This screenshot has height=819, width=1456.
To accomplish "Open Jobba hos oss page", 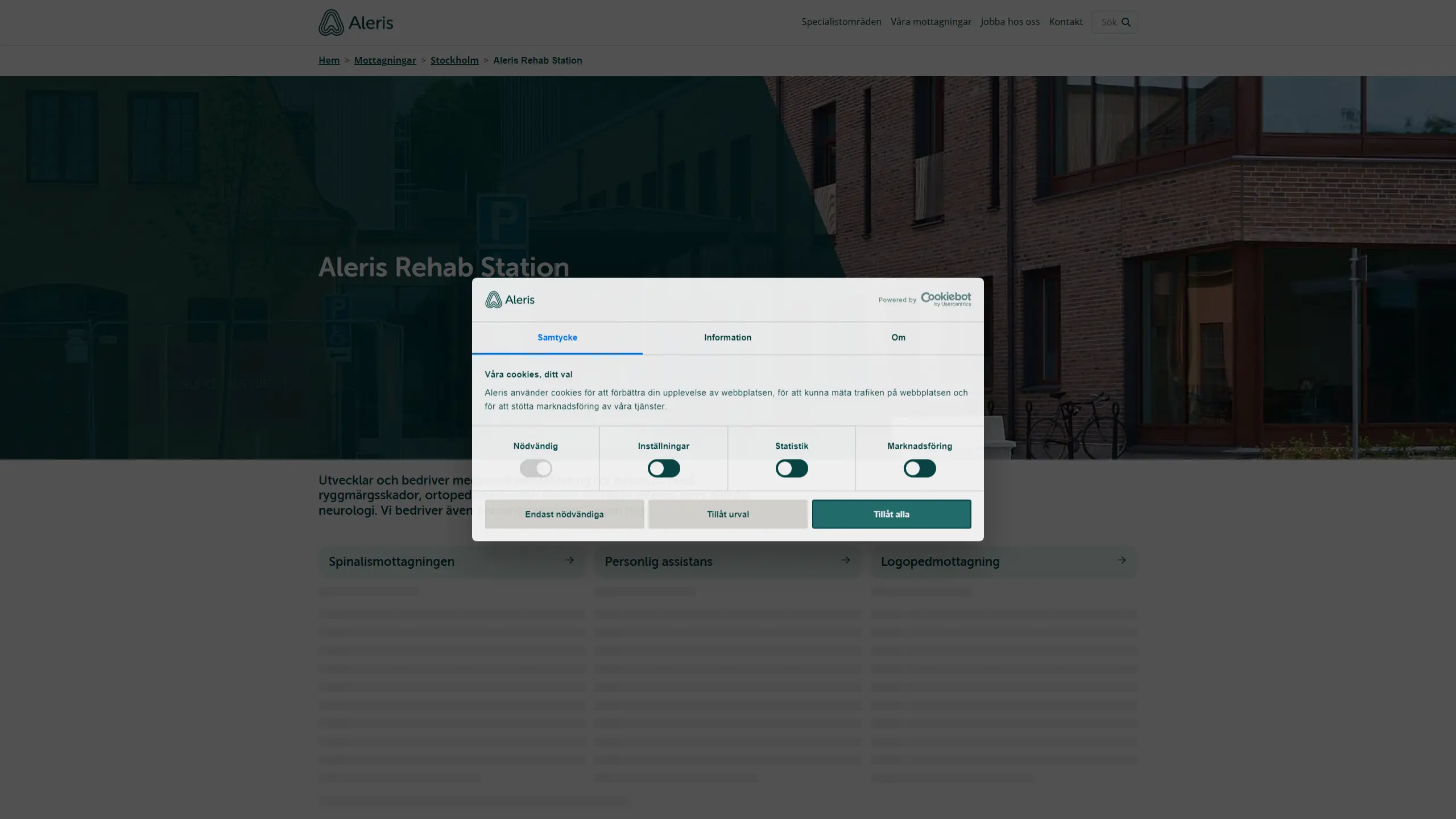I will click(1010, 22).
